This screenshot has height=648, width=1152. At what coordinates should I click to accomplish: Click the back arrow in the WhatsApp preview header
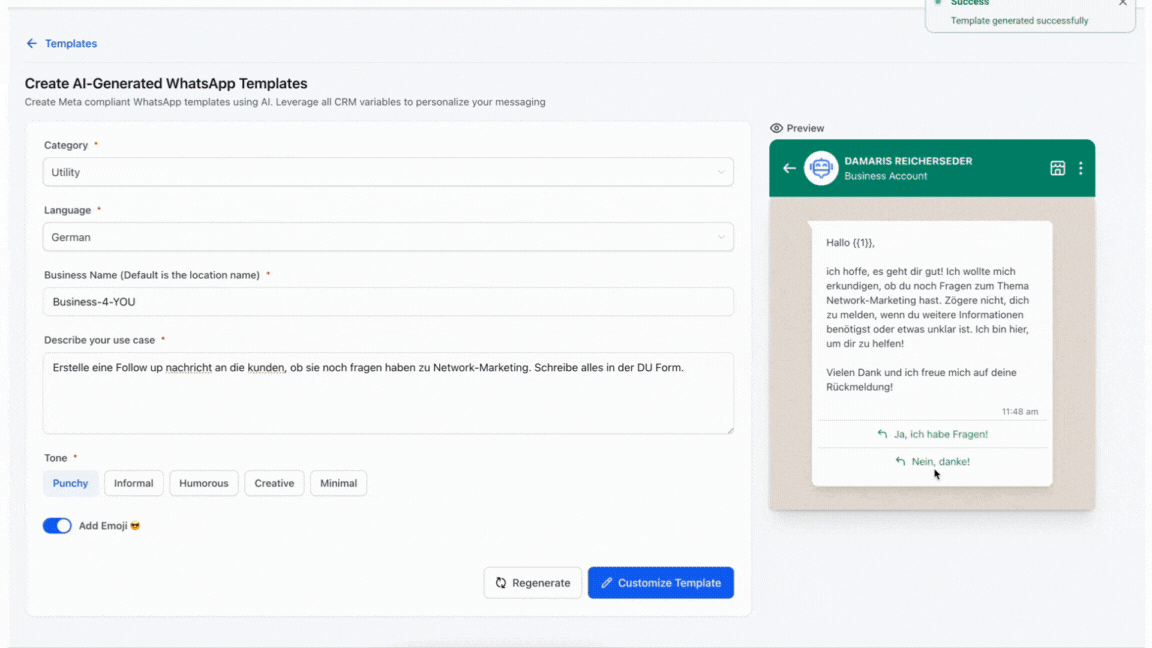(789, 168)
